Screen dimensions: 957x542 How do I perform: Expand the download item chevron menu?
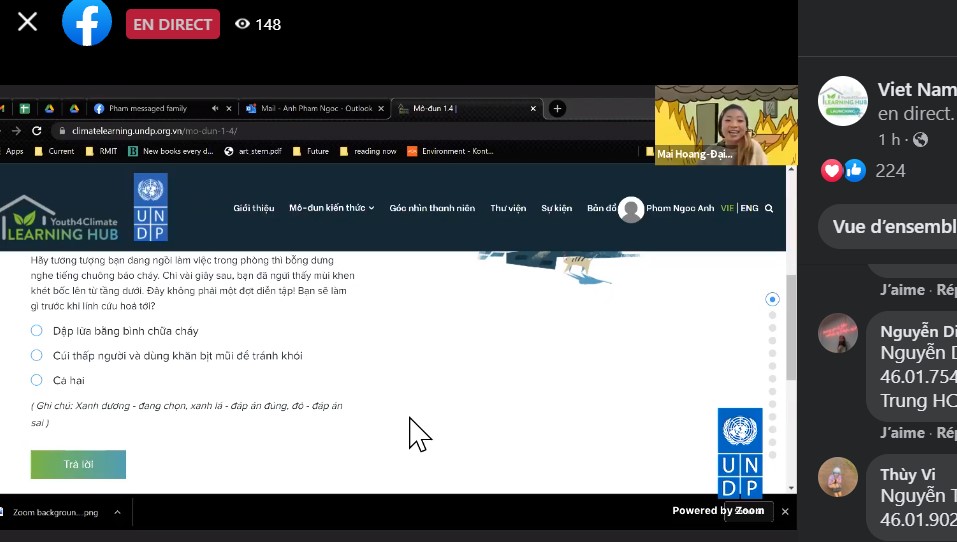117,512
